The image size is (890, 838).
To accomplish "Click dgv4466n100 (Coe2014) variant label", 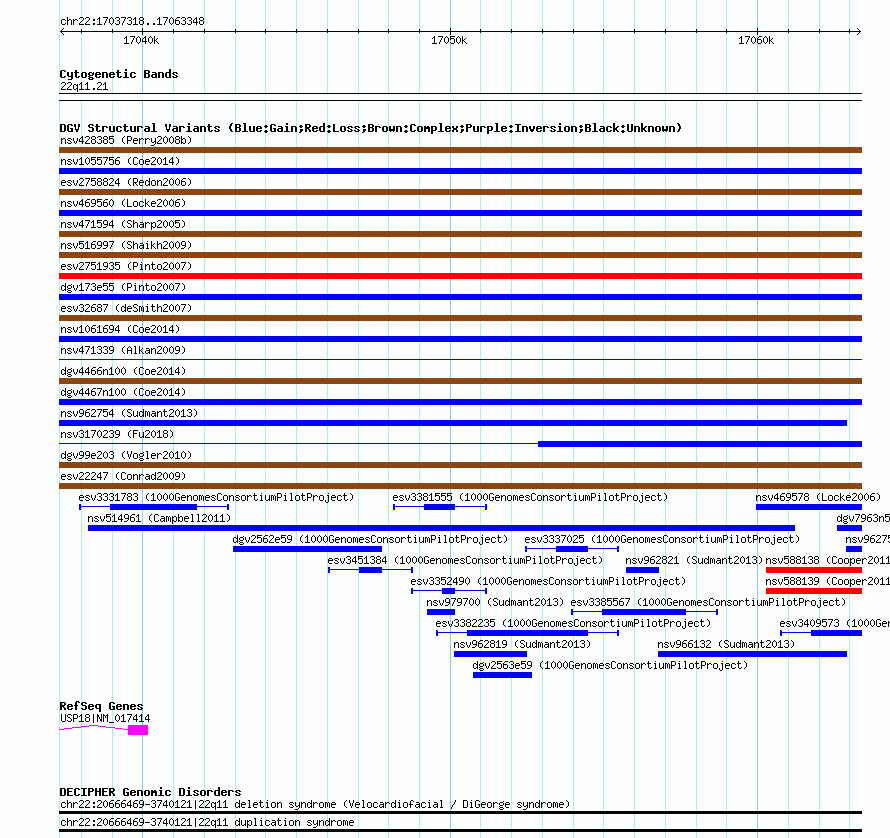I will pos(123,371).
